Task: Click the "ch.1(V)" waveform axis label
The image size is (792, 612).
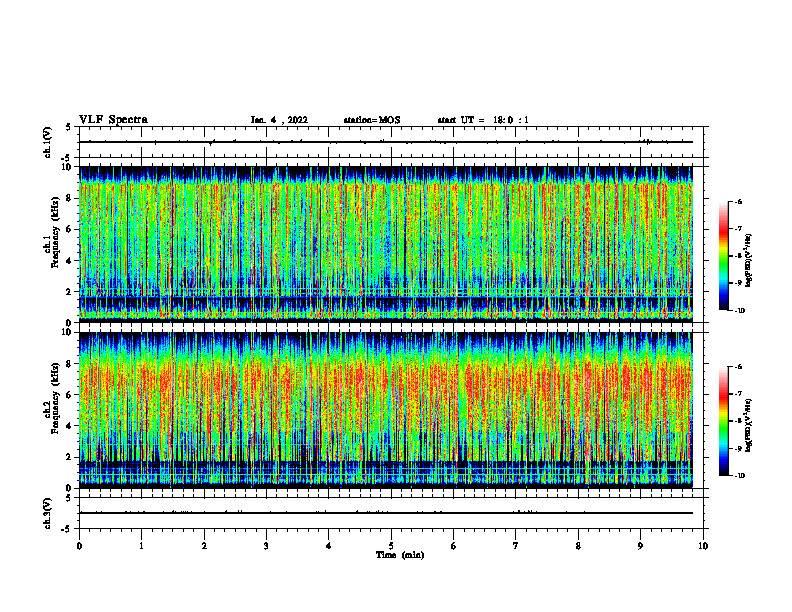Action: (47, 142)
